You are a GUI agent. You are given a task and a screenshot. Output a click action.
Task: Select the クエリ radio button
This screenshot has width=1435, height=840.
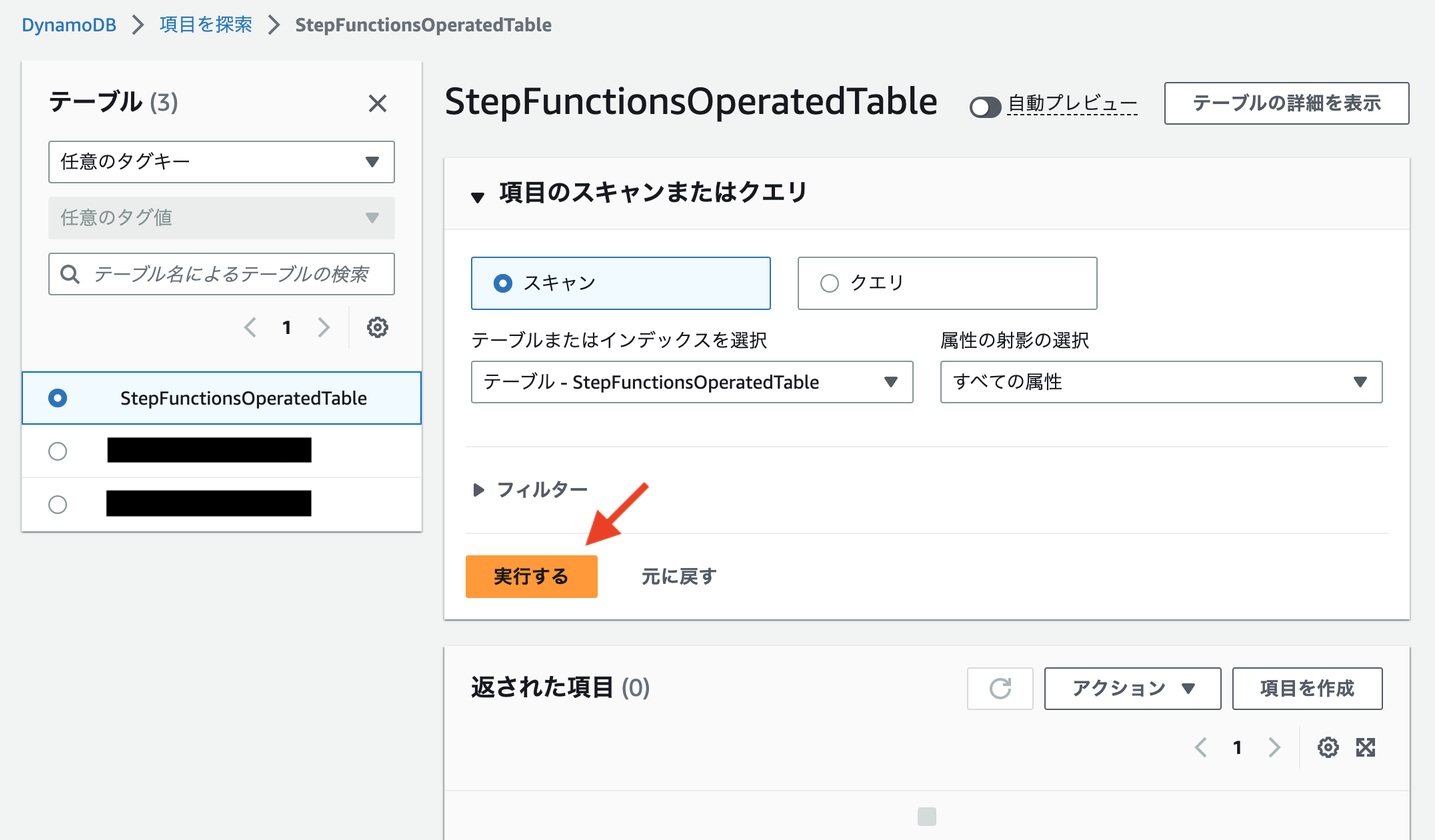tap(830, 283)
